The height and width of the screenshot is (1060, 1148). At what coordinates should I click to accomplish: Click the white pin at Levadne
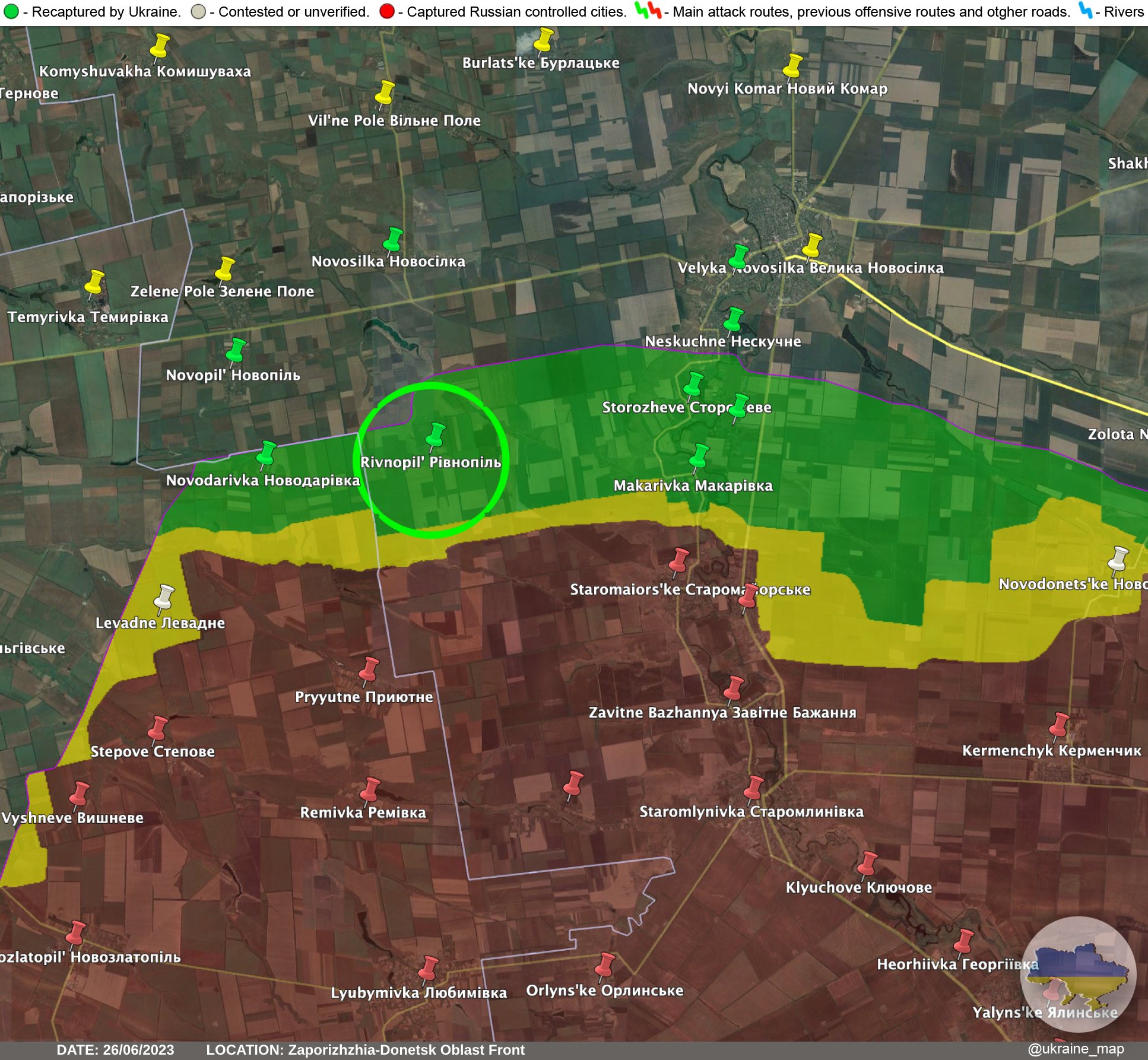[164, 596]
